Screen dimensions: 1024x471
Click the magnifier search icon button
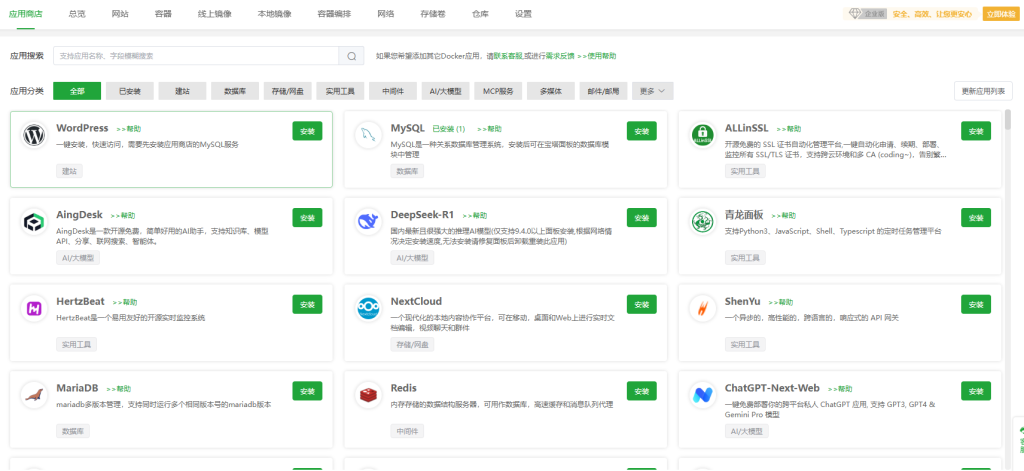pyautogui.click(x=351, y=56)
